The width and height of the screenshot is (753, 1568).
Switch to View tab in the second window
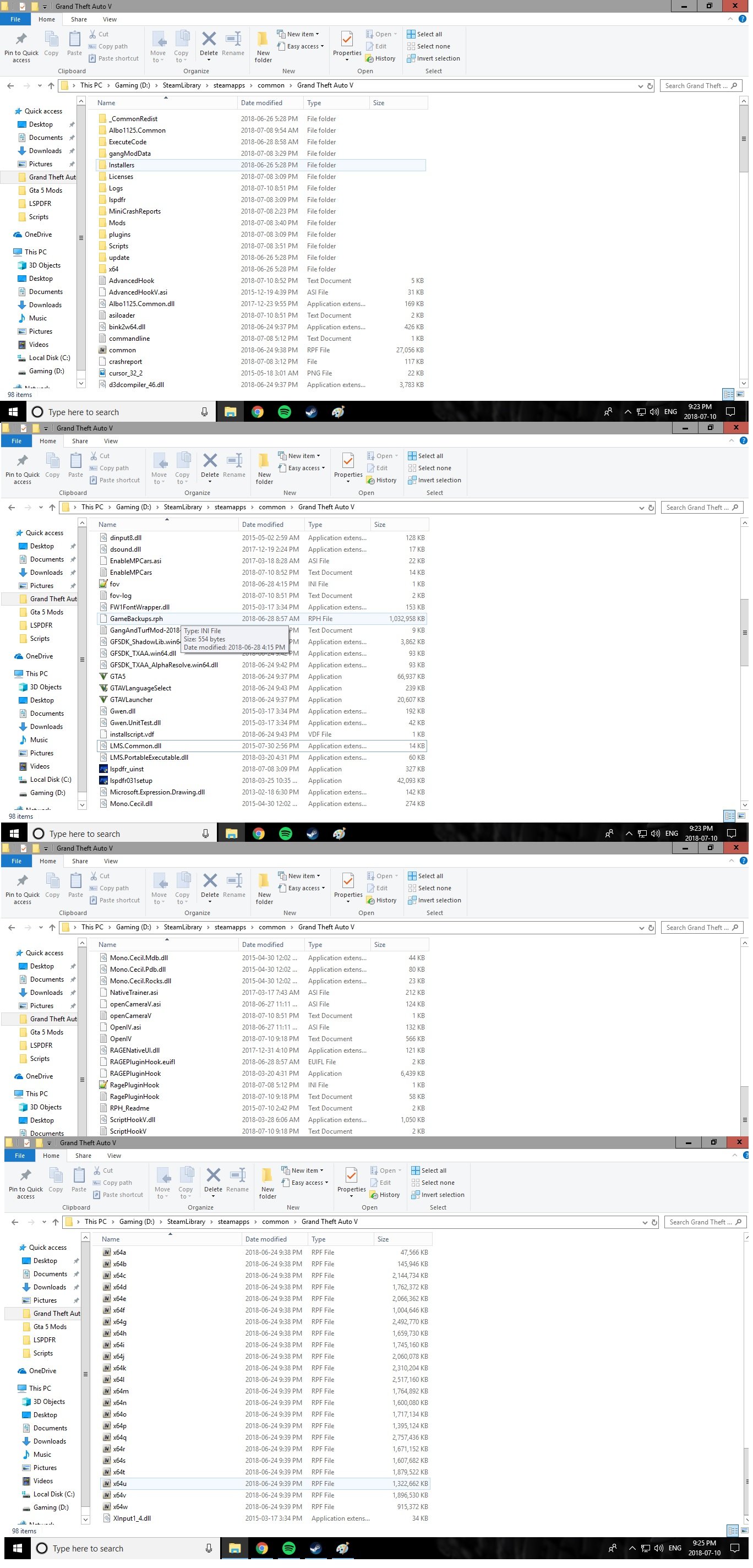(x=111, y=442)
